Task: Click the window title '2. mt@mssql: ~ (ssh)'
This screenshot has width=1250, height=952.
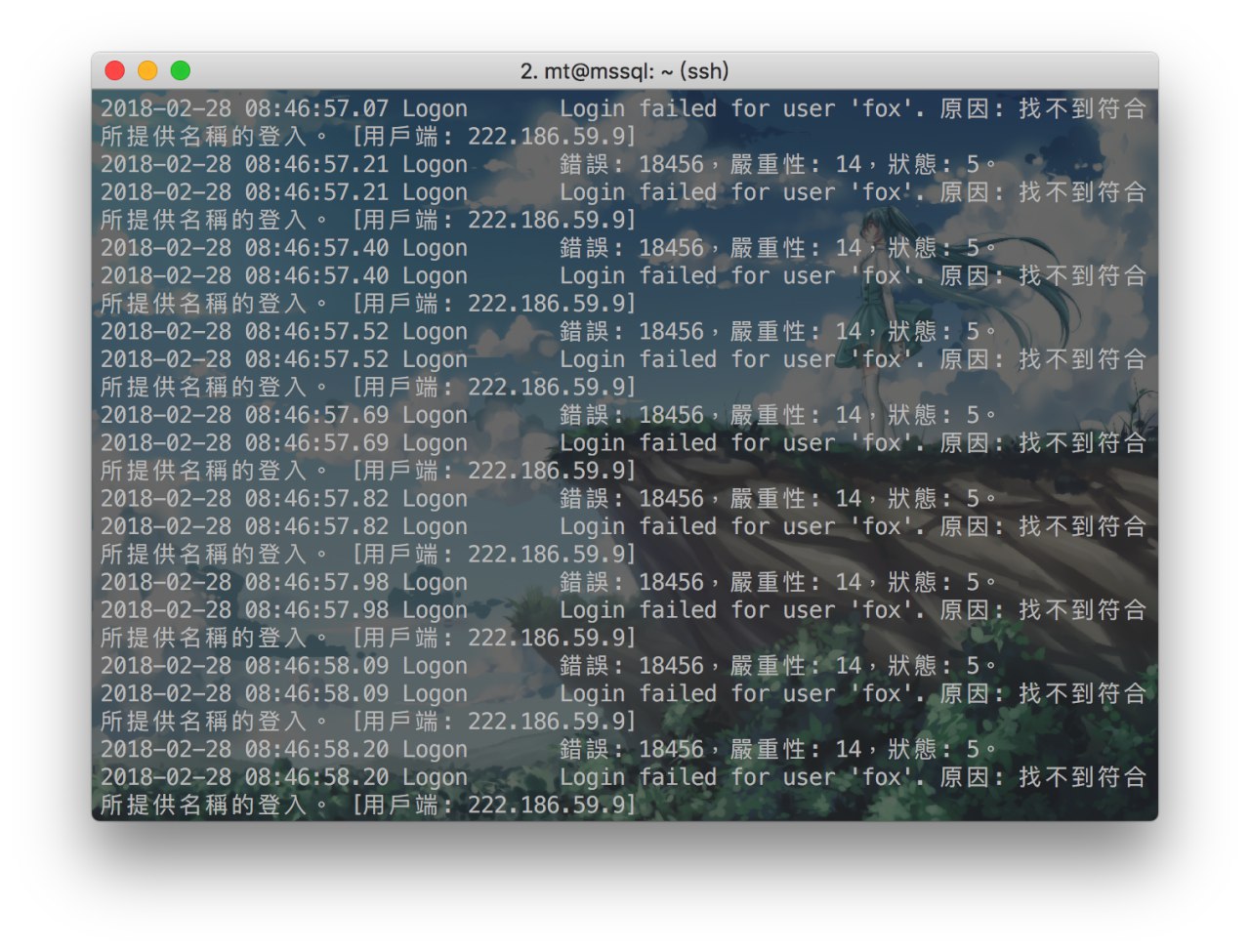Action: tap(624, 71)
